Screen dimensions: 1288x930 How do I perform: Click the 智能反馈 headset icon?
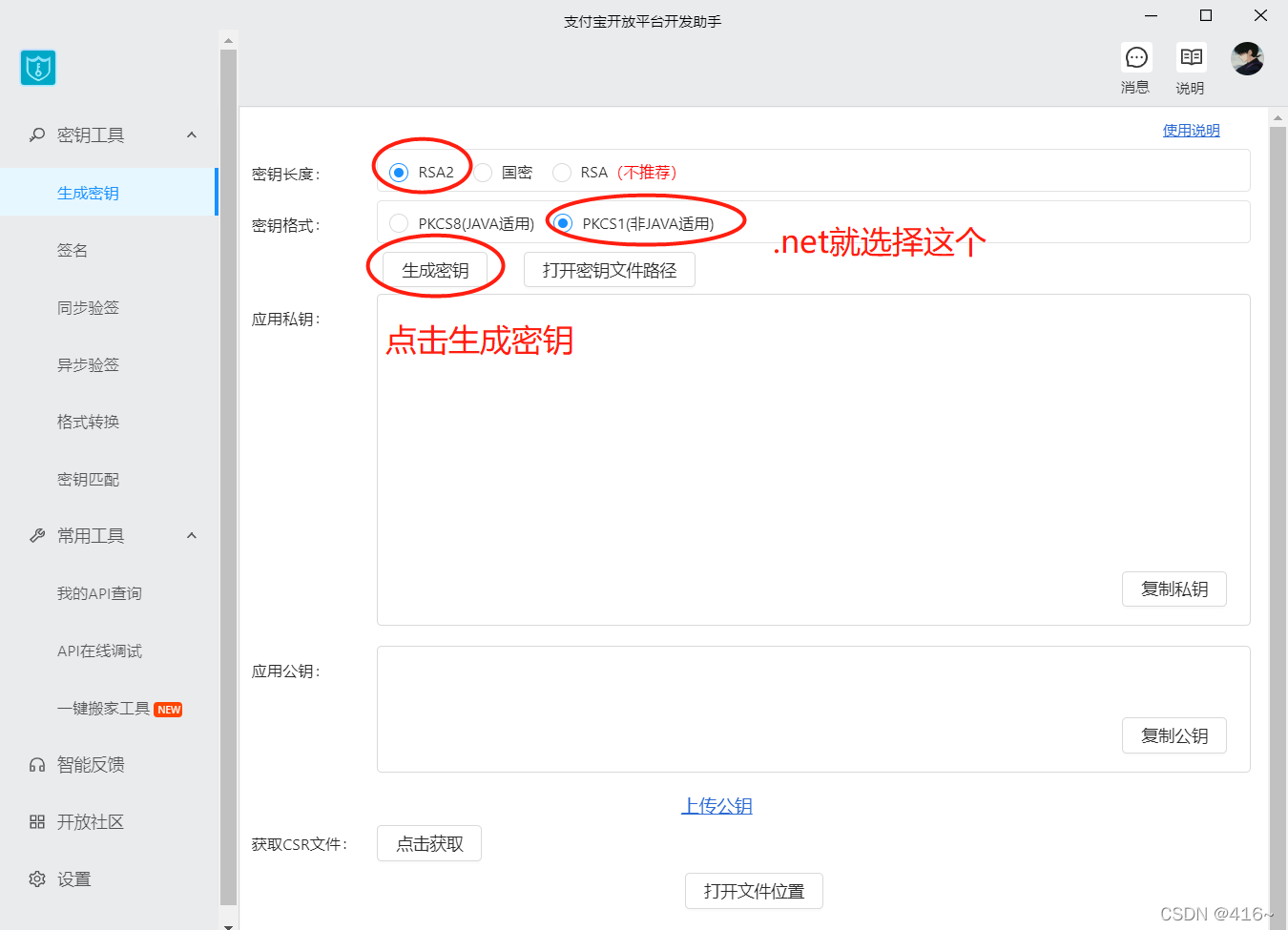[37, 765]
